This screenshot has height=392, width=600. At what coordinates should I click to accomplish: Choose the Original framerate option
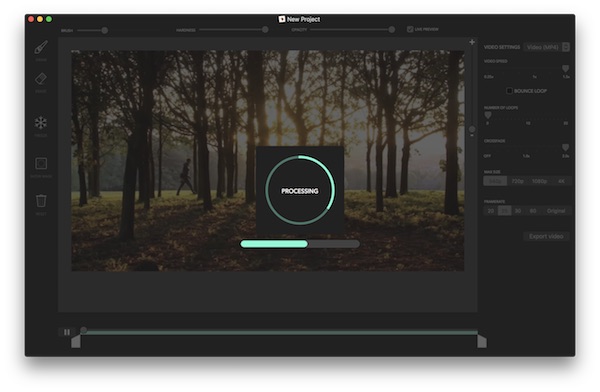coord(556,211)
